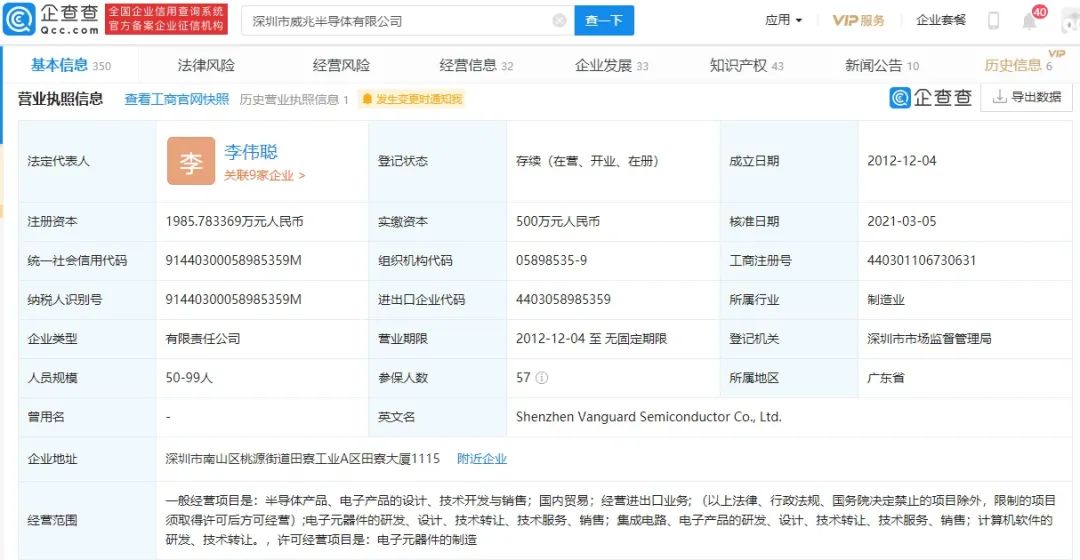Click the 50-99人 staff size value
Viewport: 1080px width, 560px height.
click(x=189, y=377)
